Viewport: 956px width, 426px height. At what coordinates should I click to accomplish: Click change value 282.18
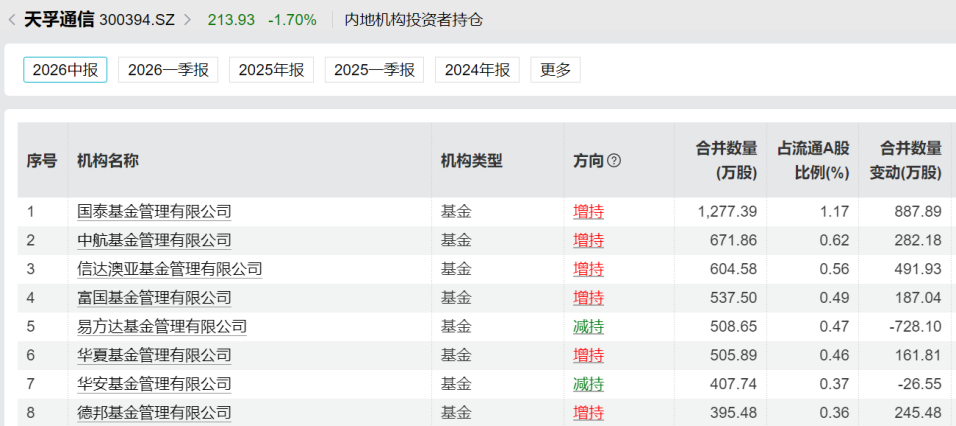click(x=920, y=240)
